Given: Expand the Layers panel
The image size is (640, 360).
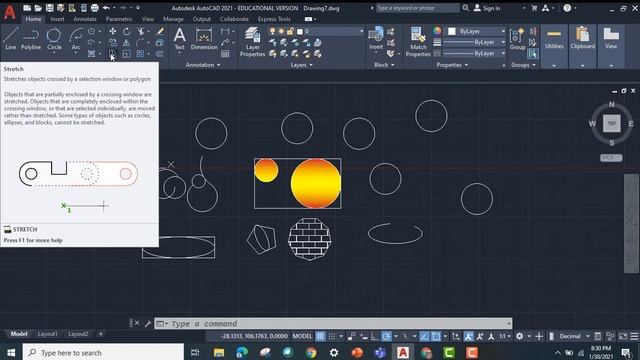Looking at the screenshot, I should click(302, 65).
